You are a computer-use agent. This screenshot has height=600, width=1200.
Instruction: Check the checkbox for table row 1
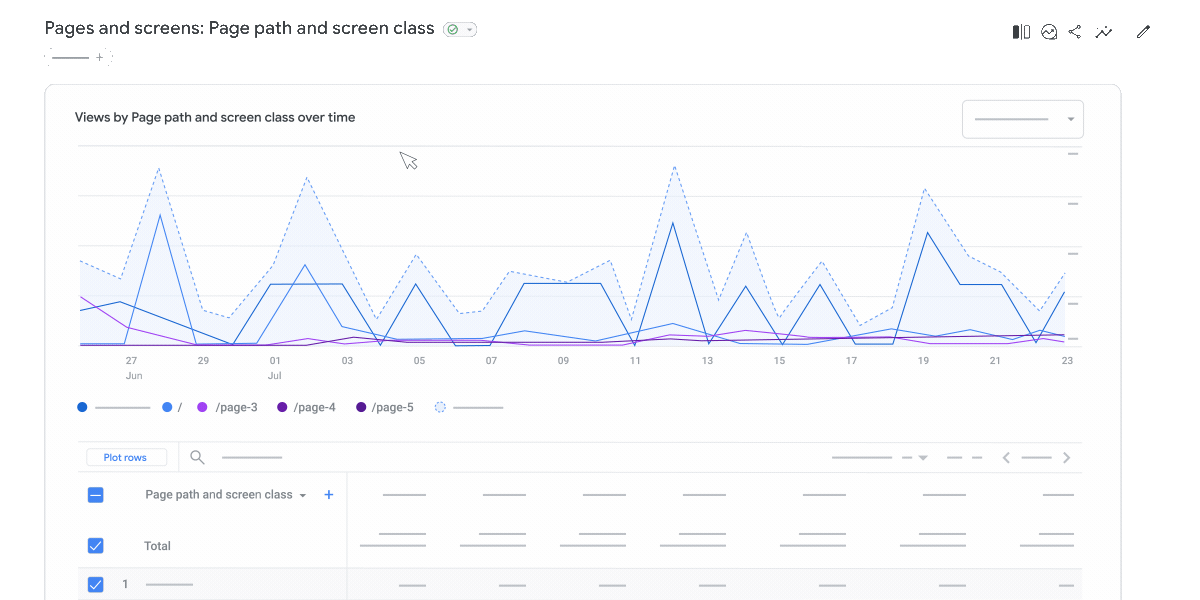click(x=95, y=584)
